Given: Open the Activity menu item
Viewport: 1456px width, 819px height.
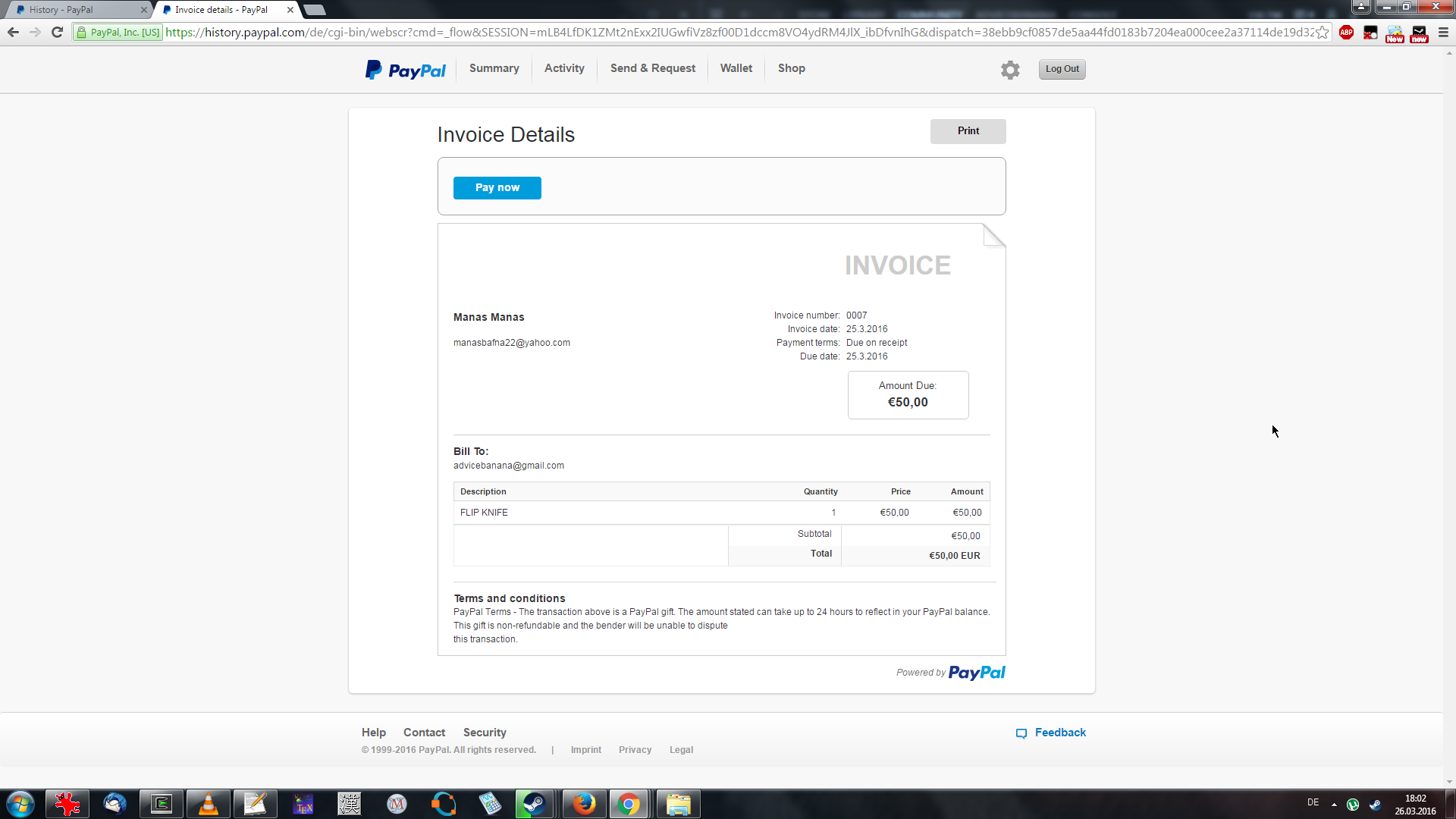Looking at the screenshot, I should click(564, 68).
